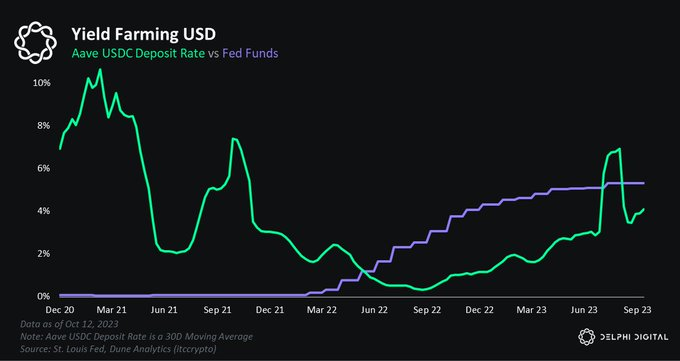Click the 4% y-axis label
Image resolution: width=680 pixels, height=361 pixels.
point(44,211)
